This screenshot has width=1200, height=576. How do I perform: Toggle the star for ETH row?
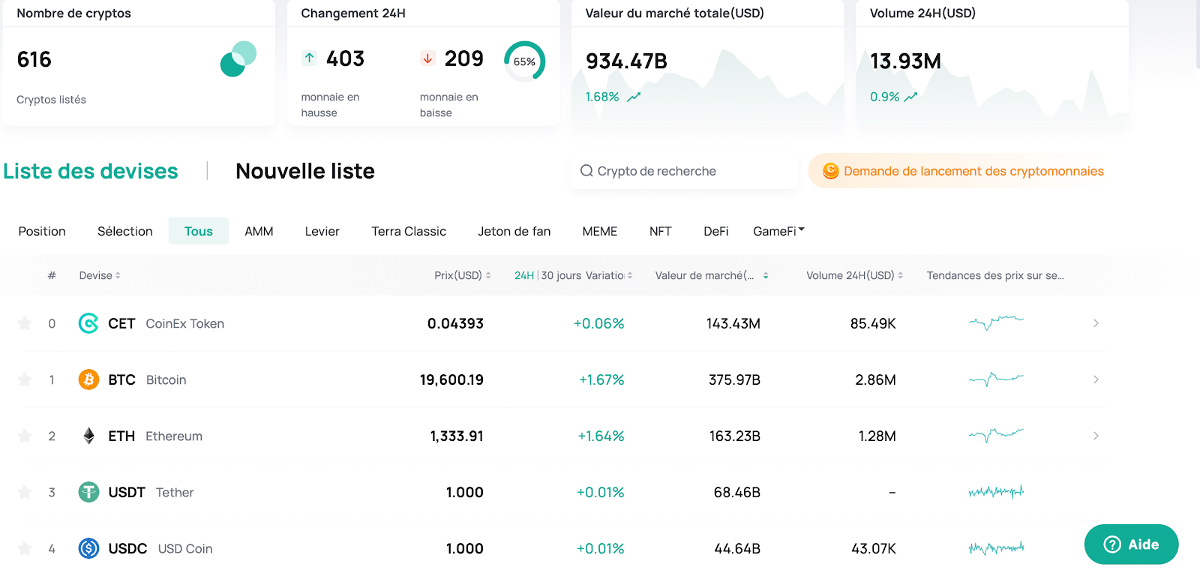tap(24, 436)
